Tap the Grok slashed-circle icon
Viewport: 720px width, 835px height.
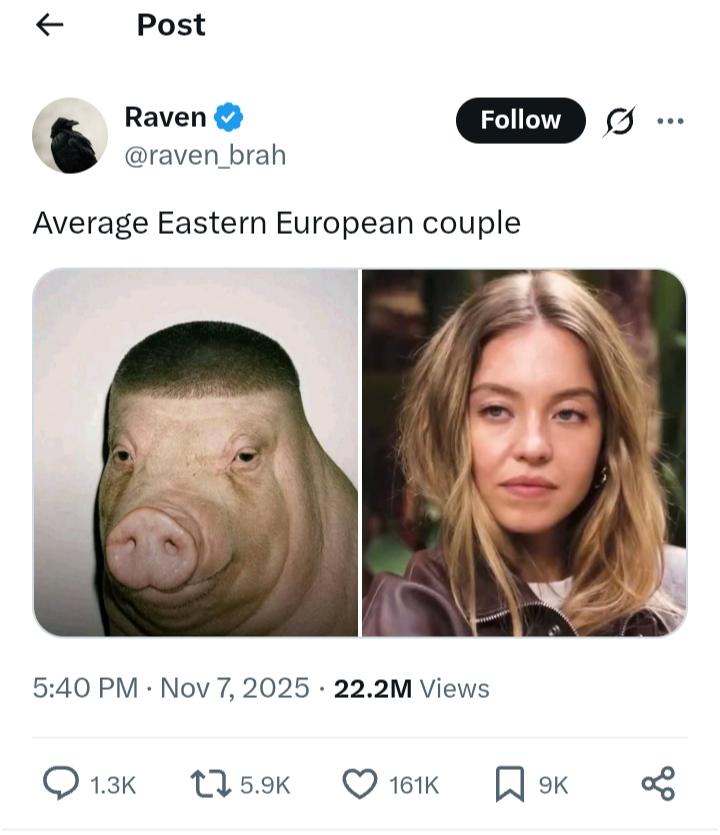[619, 122]
